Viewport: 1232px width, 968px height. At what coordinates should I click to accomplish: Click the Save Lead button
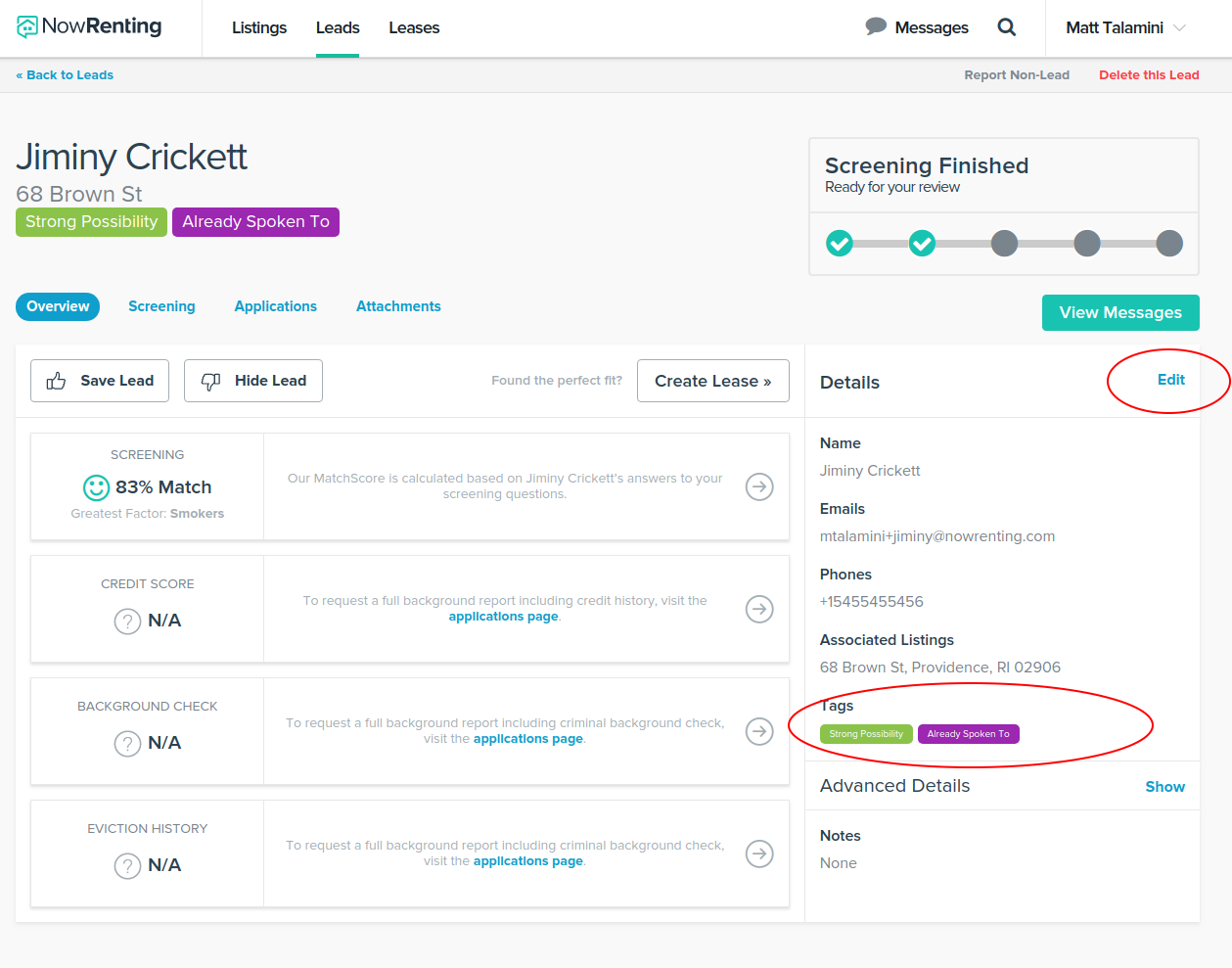pos(100,381)
